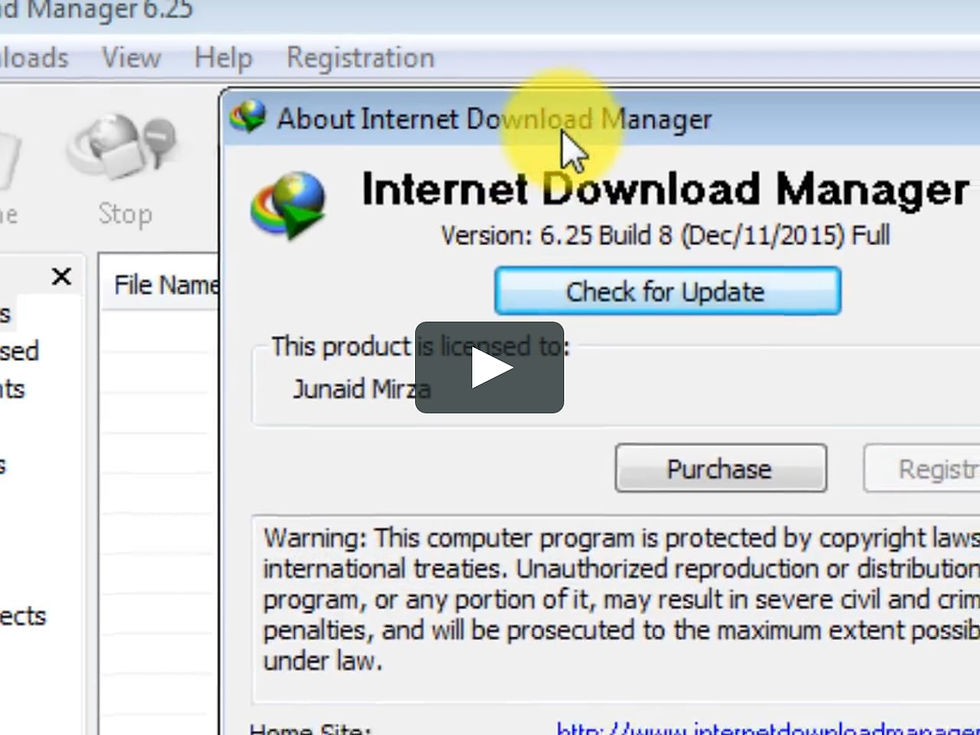980x735 pixels.
Task: Open the View menu
Action: point(131,58)
